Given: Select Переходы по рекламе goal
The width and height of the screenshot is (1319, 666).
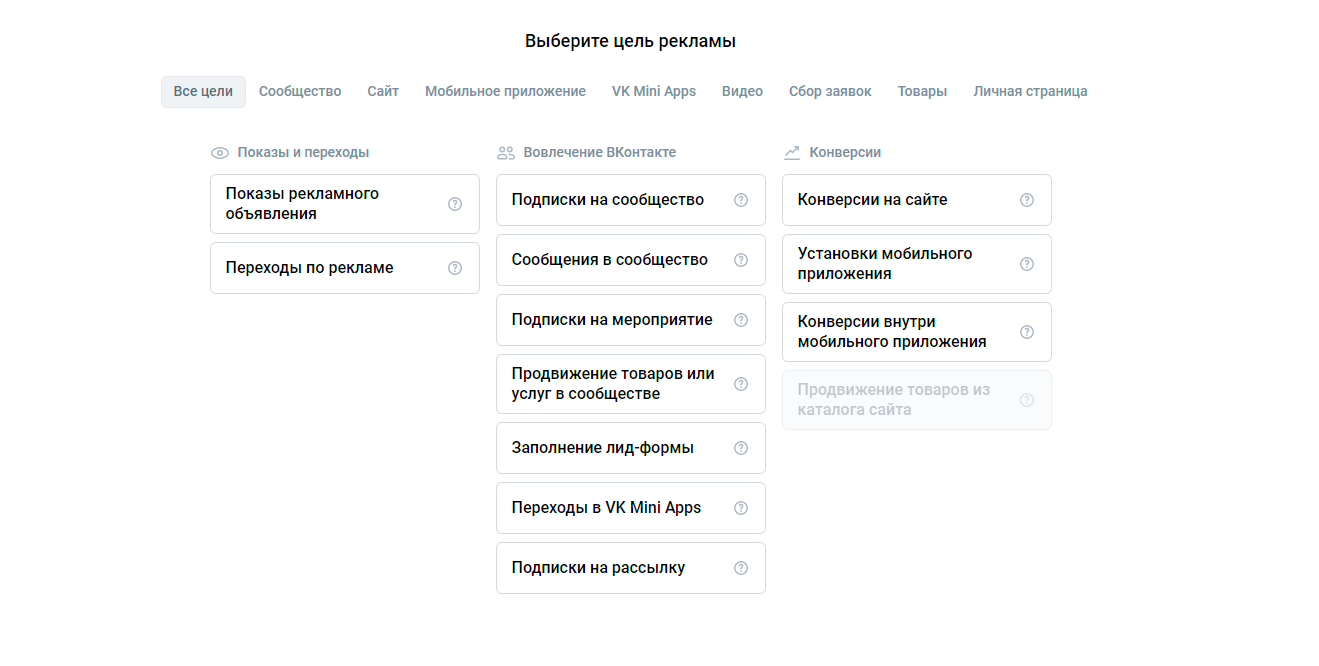Looking at the screenshot, I should pyautogui.click(x=320, y=268).
